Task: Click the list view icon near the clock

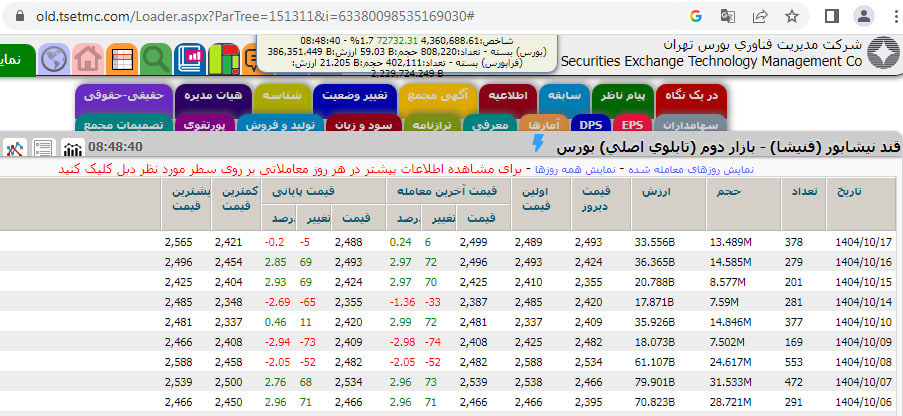Action: (44, 149)
